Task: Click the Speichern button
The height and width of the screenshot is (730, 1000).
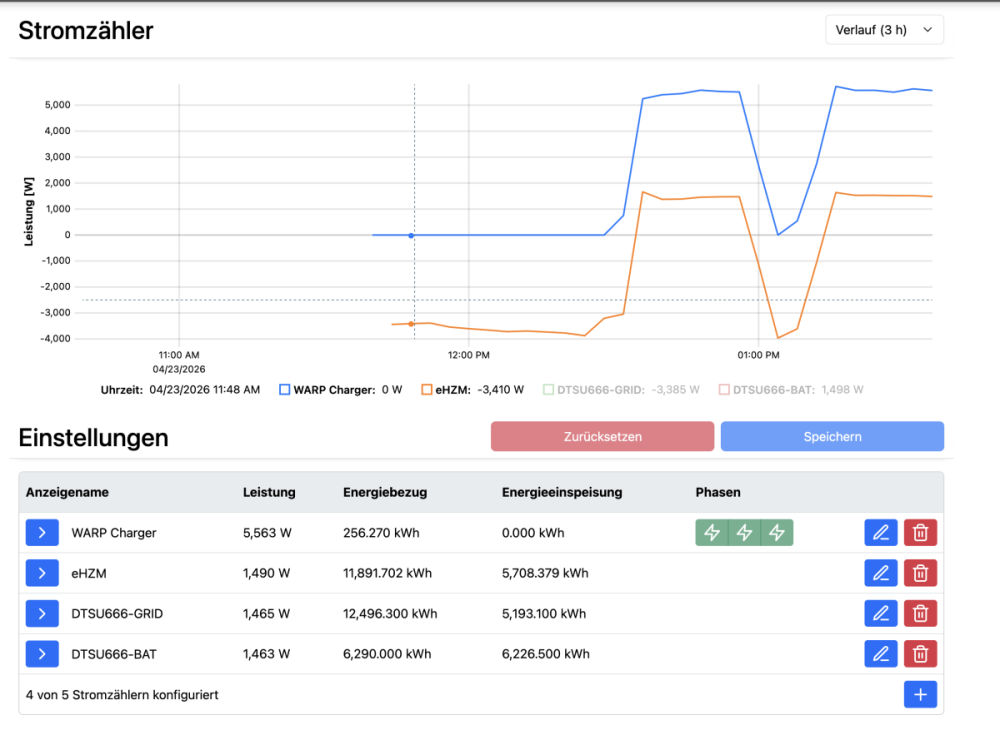Action: click(832, 437)
